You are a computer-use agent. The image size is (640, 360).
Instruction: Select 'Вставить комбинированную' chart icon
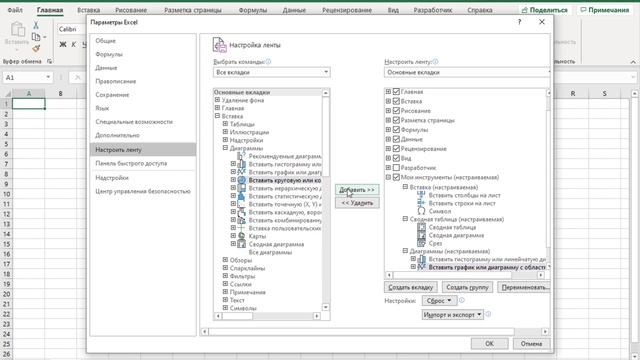coord(242,220)
